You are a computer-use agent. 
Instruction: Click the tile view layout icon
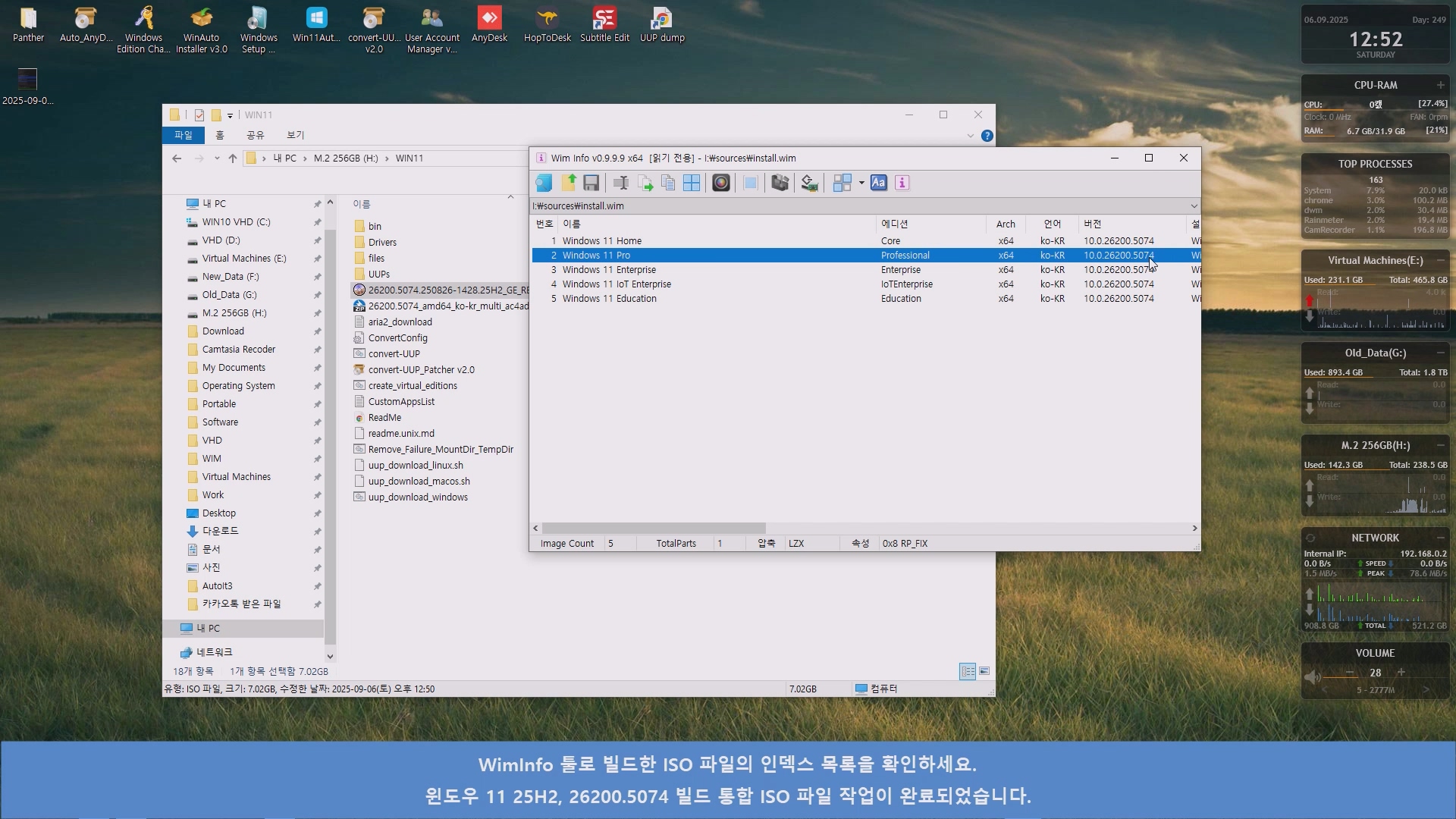pos(842,183)
